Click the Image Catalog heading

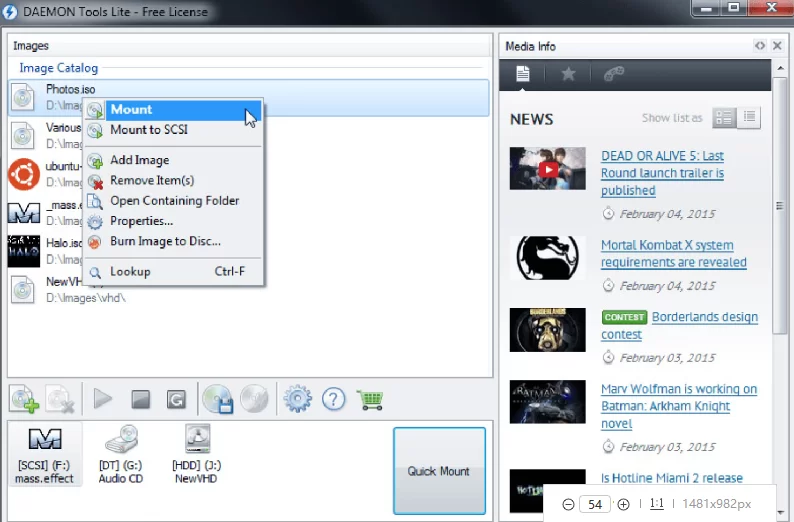[x=59, y=68]
